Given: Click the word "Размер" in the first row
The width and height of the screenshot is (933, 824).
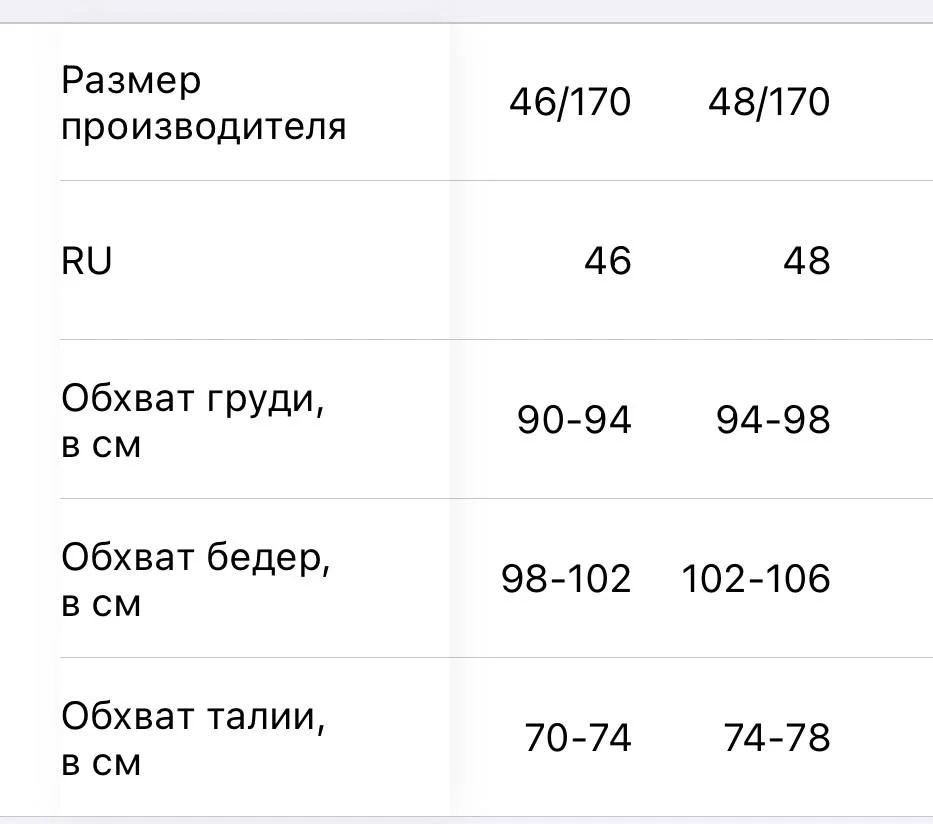Looking at the screenshot, I should click(131, 80).
